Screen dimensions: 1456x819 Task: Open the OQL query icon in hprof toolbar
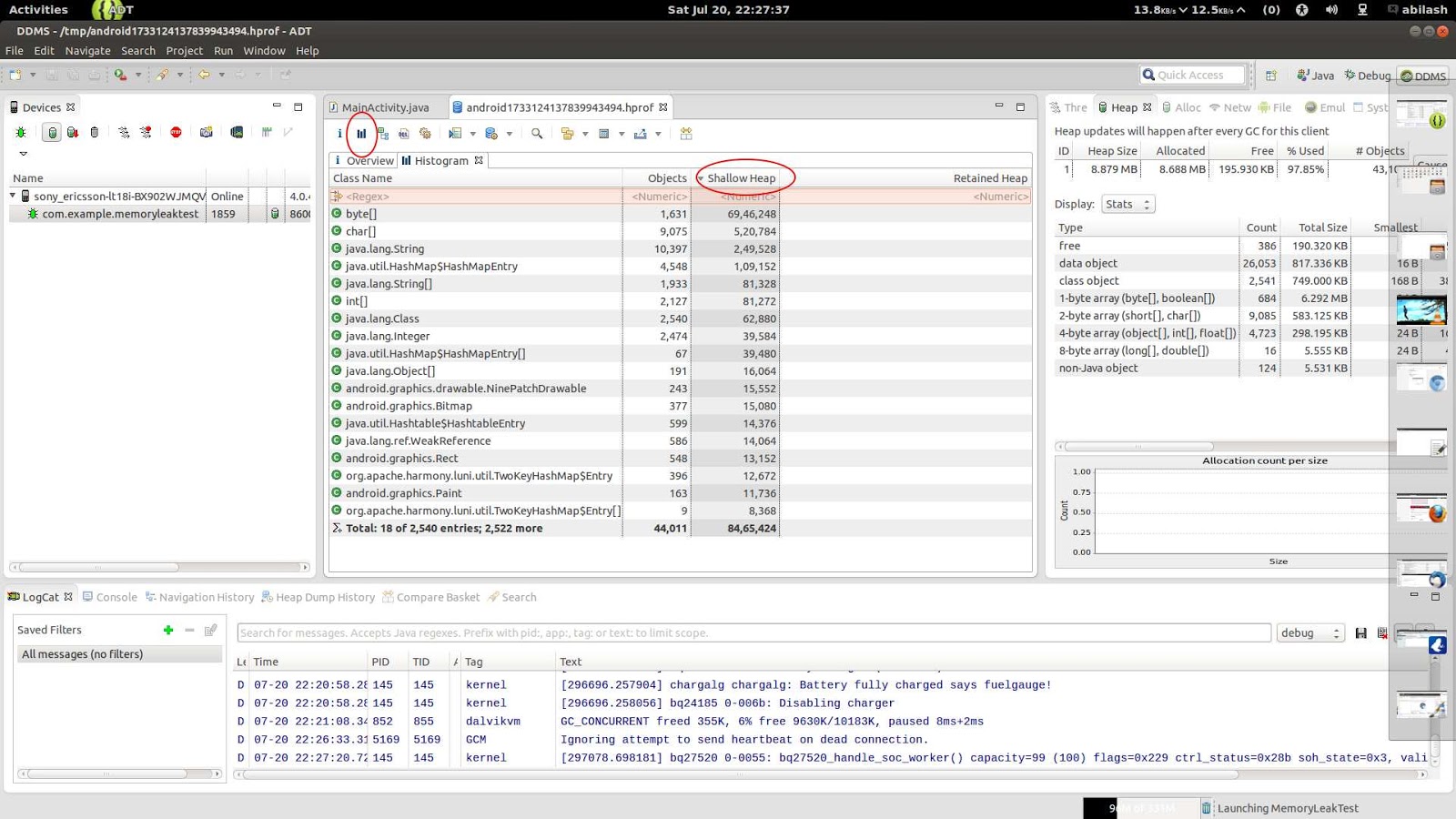(403, 134)
